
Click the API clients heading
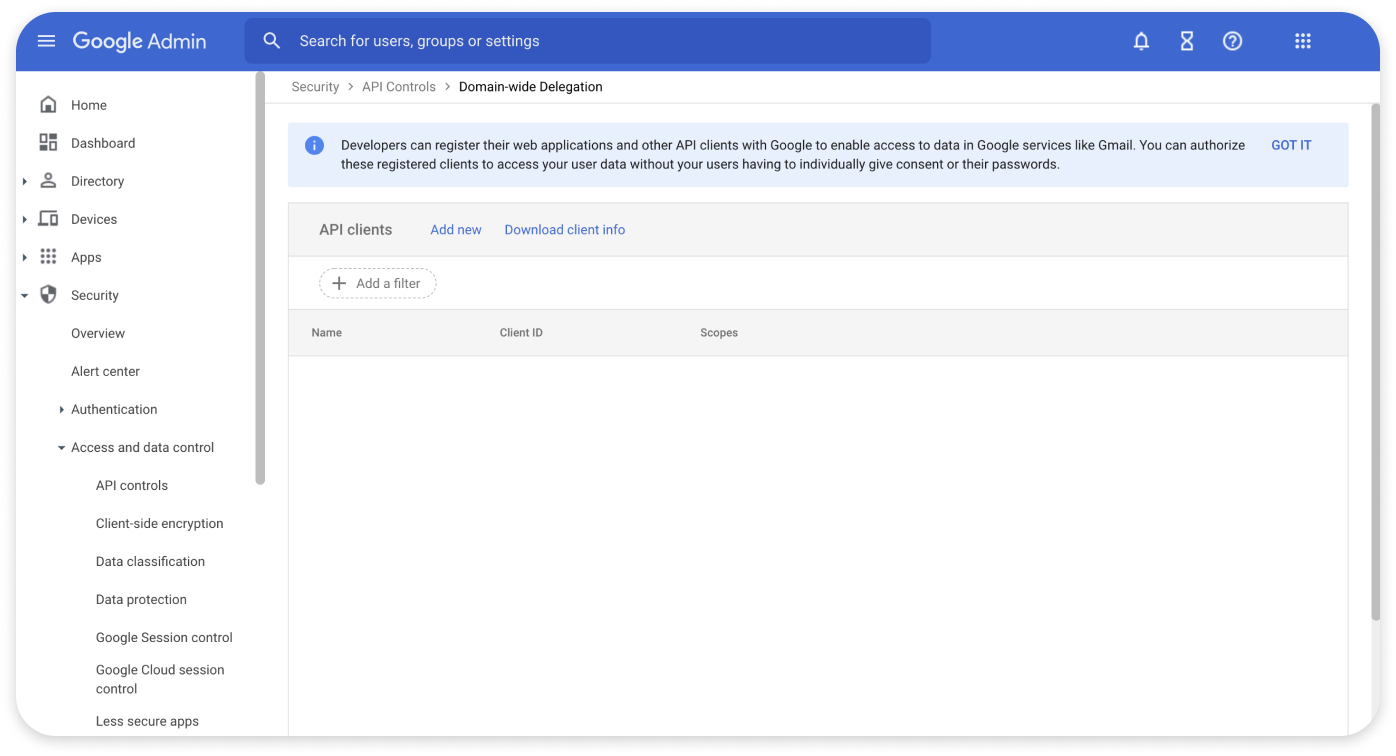tap(355, 229)
